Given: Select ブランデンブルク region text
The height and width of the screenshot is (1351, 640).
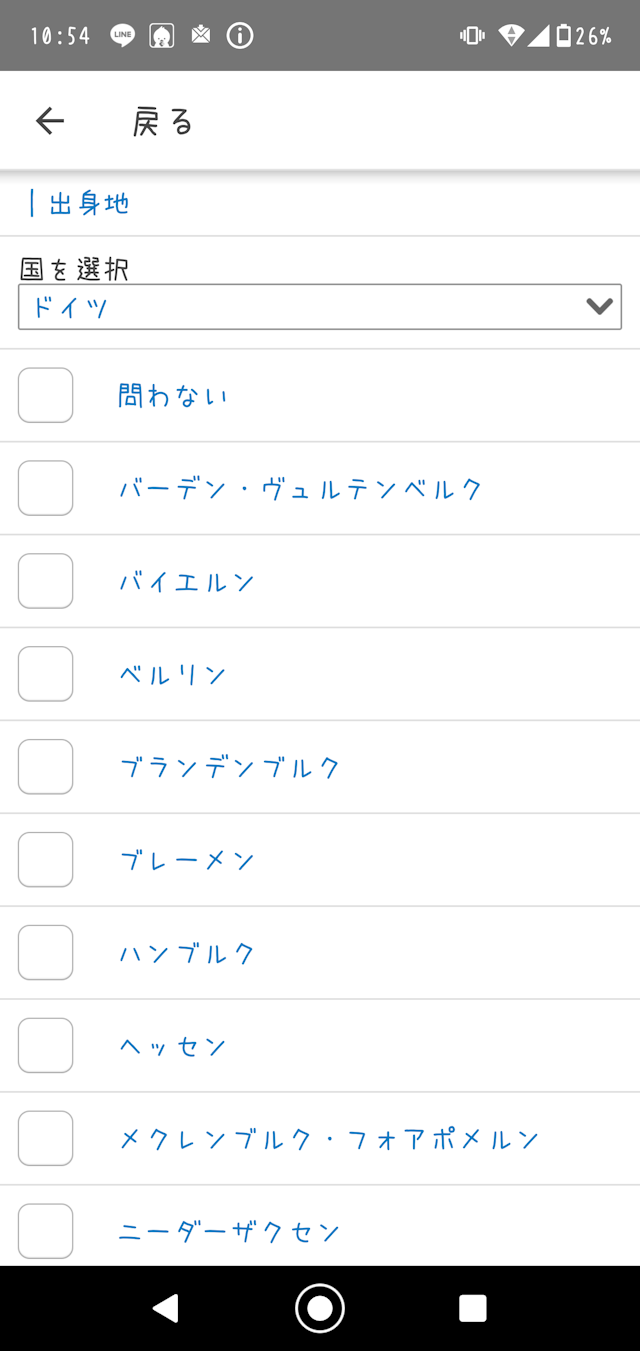Looking at the screenshot, I should (x=230, y=767).
